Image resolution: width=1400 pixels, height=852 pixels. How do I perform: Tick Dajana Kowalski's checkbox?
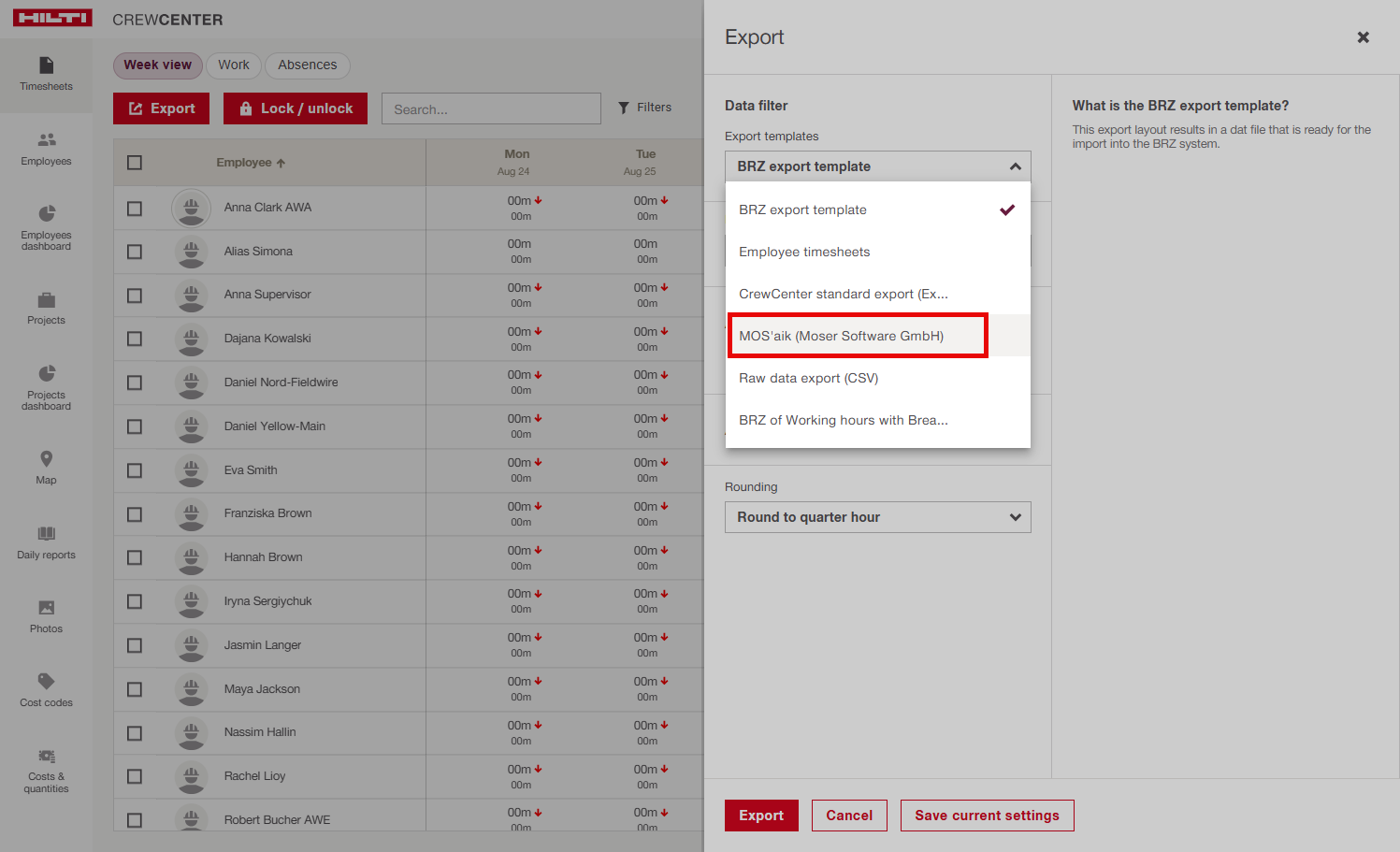[135, 339]
